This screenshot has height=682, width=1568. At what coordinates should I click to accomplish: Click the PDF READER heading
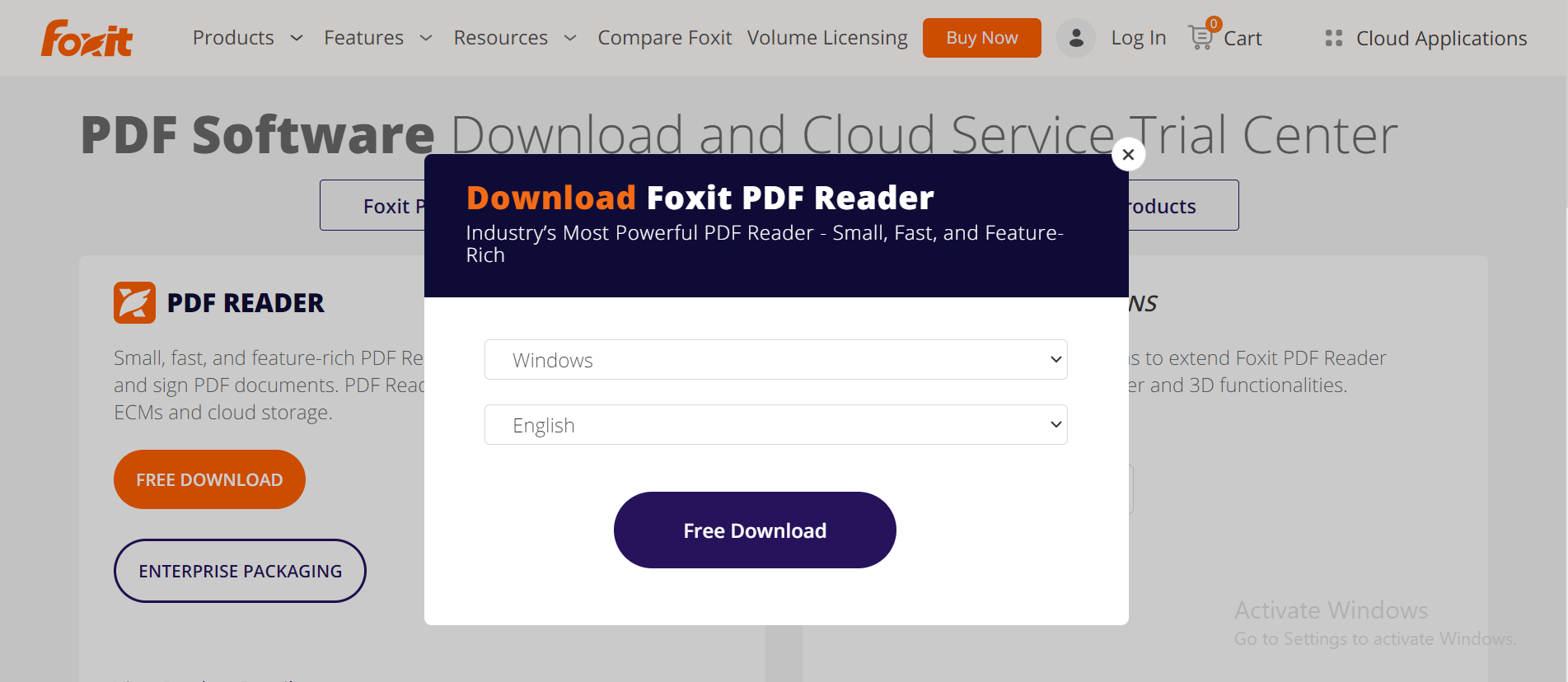(x=246, y=303)
